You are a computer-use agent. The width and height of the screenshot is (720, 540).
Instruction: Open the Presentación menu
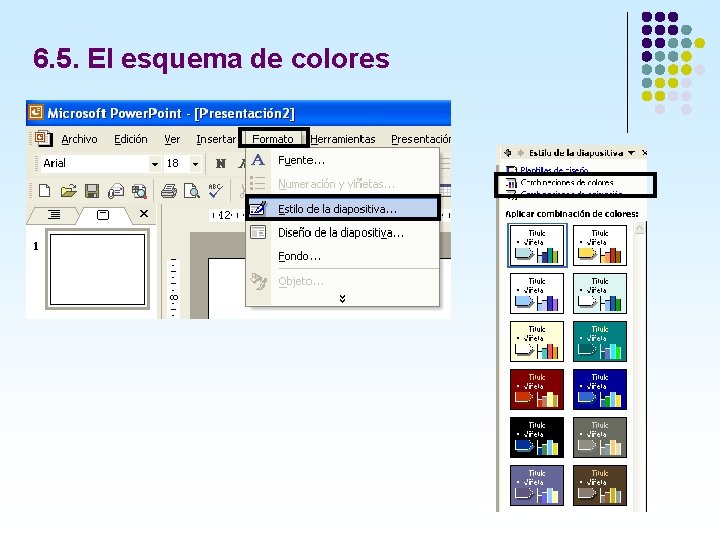pos(421,139)
